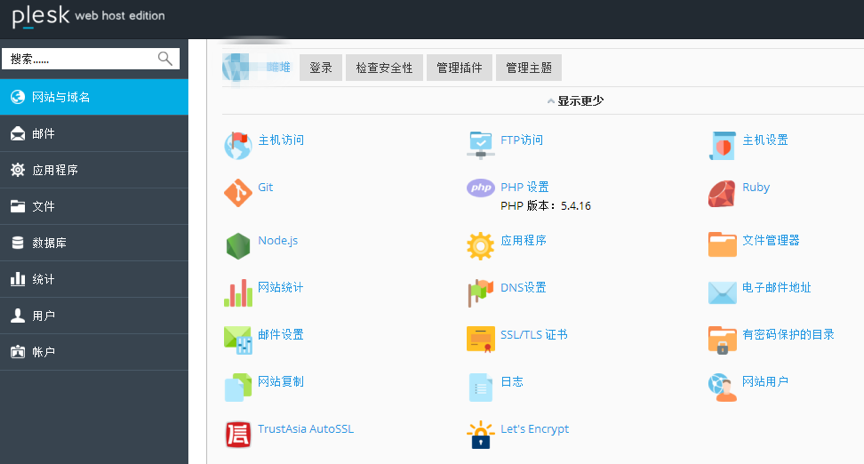Click the Node.js link text

tap(278, 240)
